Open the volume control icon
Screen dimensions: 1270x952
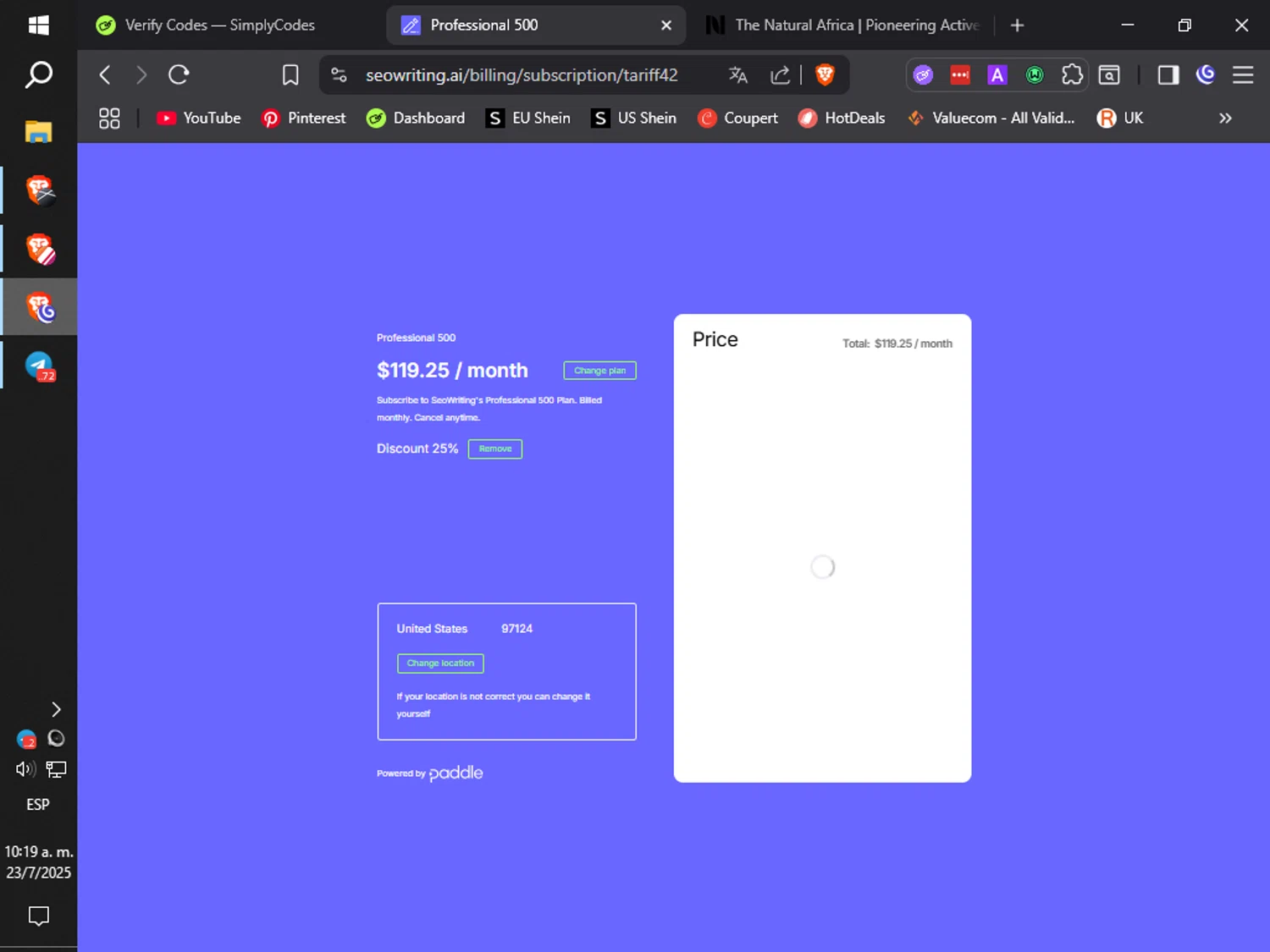pos(25,769)
